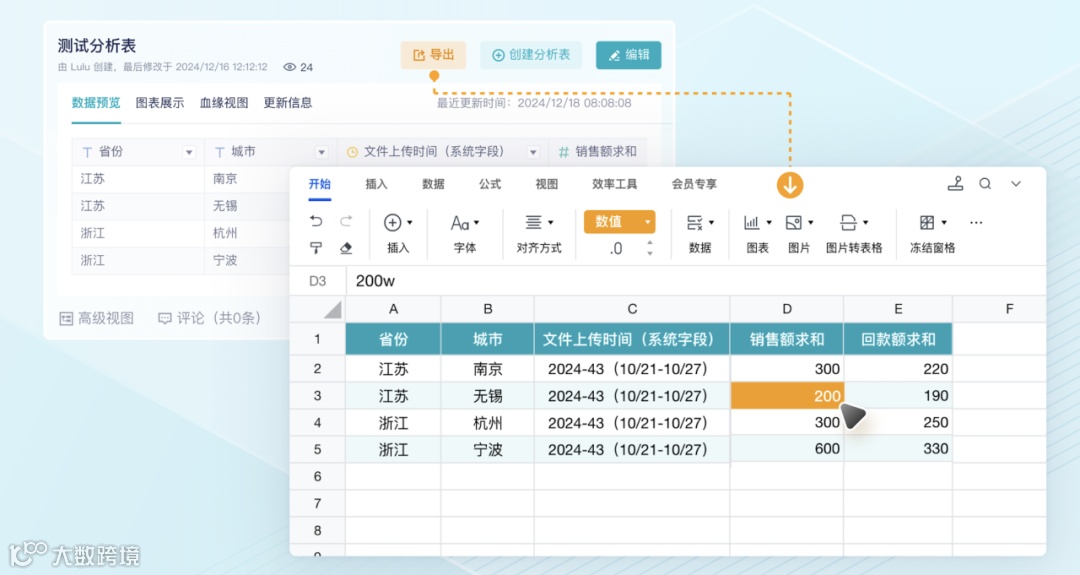Click the decimal places .0 icon
This screenshot has height=575, width=1080.
click(x=616, y=249)
